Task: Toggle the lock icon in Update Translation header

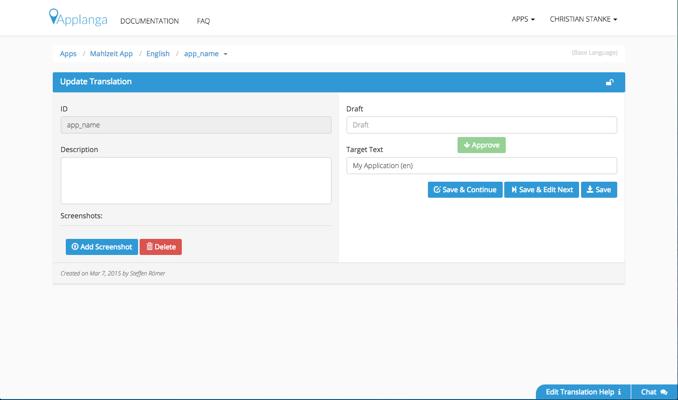Action: point(609,83)
